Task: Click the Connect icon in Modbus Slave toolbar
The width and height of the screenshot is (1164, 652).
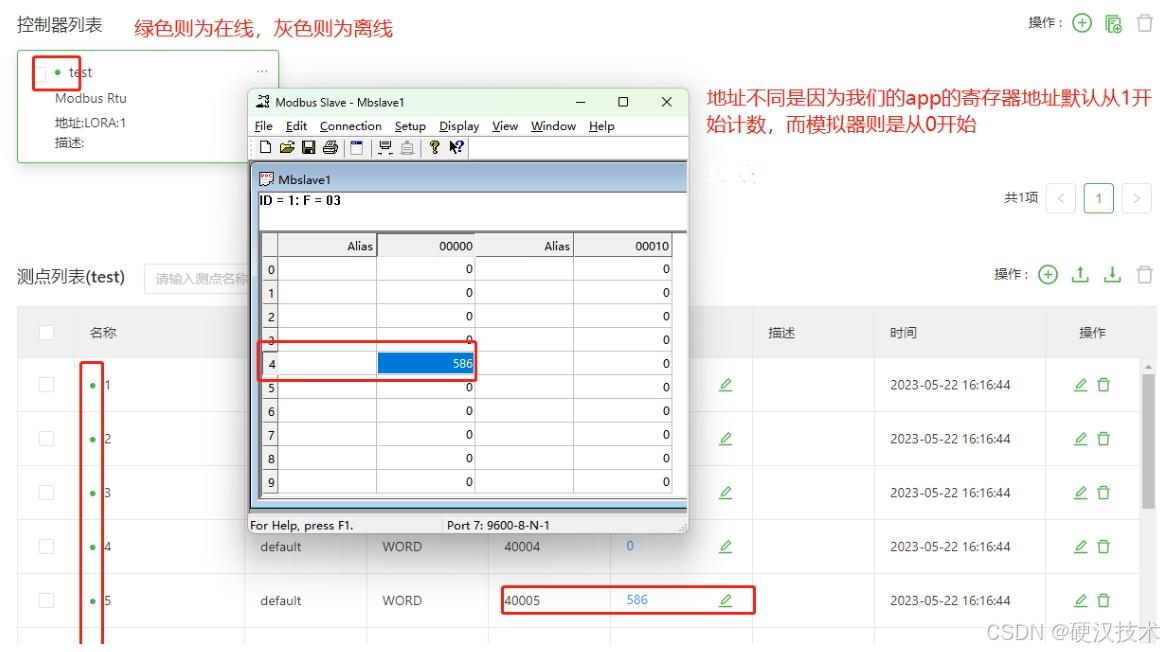Action: pyautogui.click(x=385, y=148)
